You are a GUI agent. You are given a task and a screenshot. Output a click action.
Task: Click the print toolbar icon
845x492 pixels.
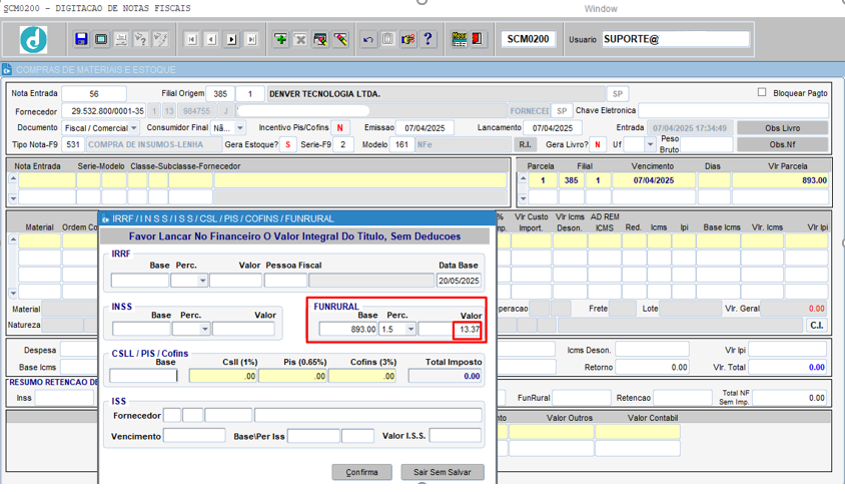tap(121, 39)
